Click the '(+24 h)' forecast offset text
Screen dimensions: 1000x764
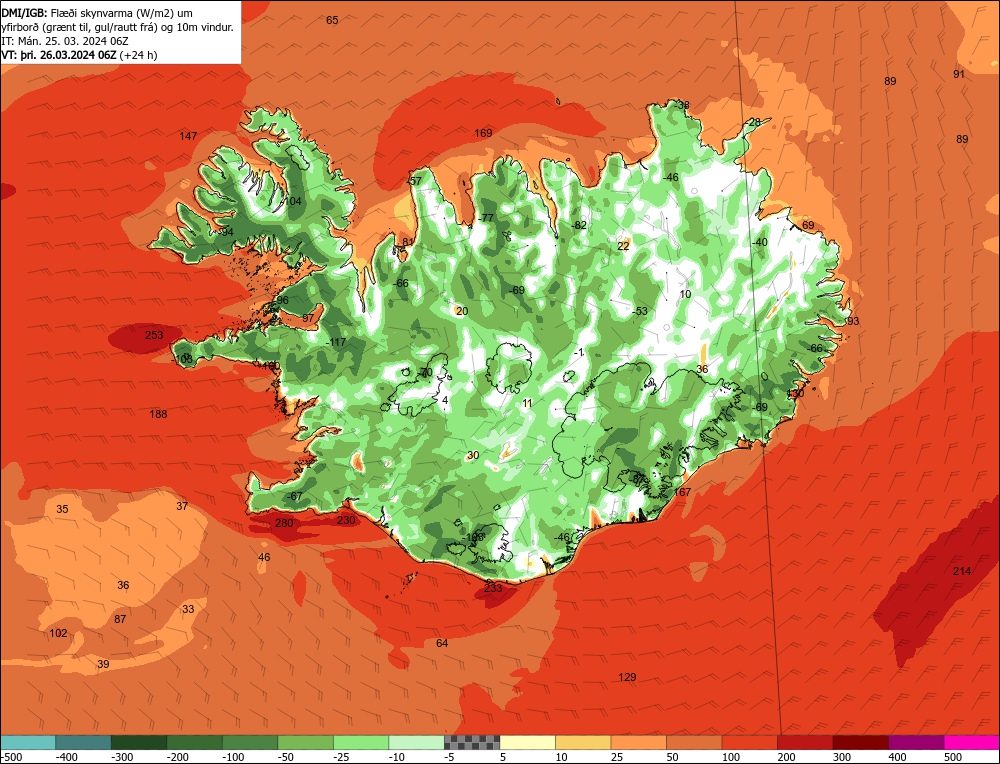click(x=138, y=55)
